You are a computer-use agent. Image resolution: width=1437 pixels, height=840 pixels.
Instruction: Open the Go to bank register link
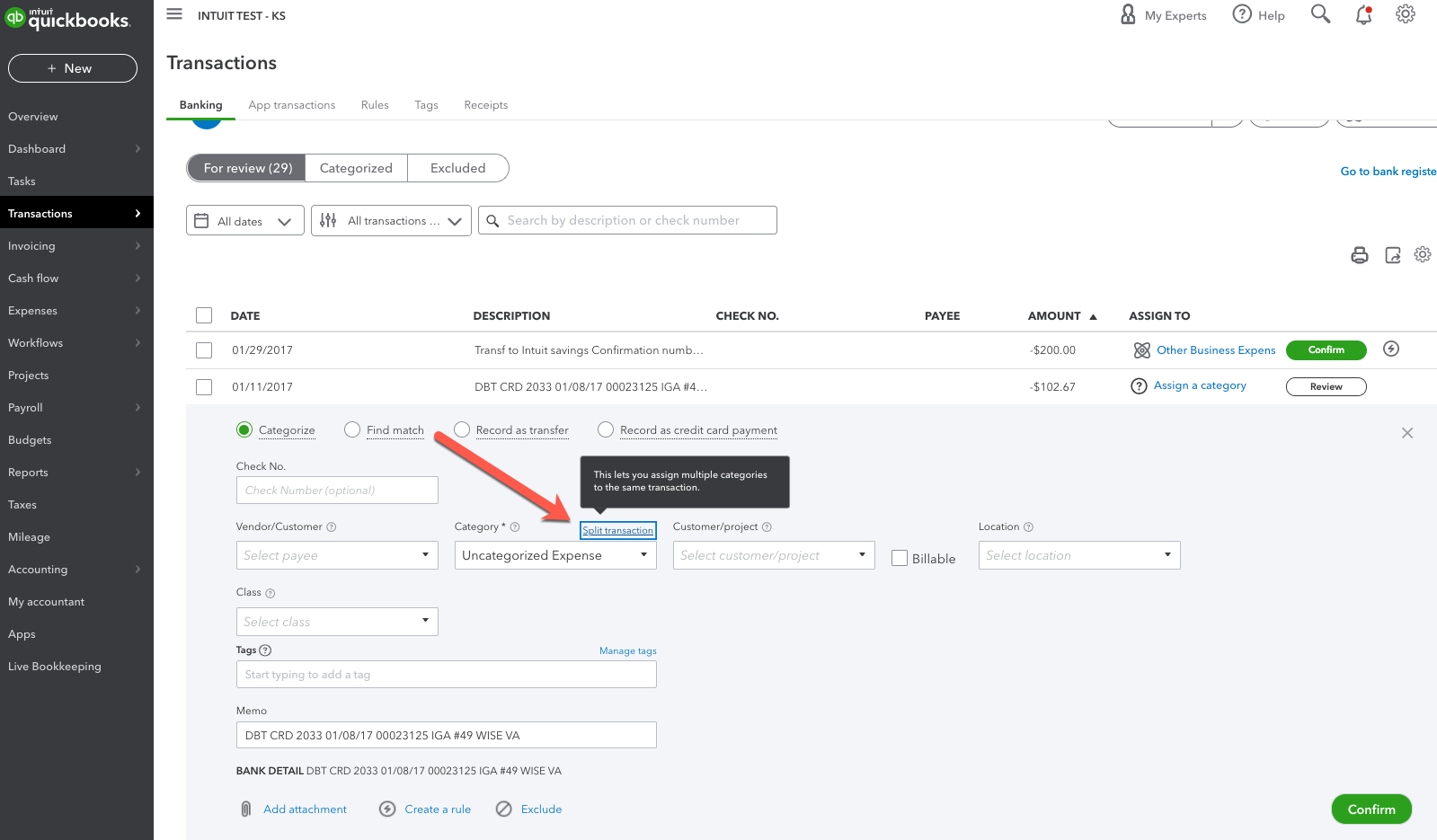[1388, 172]
